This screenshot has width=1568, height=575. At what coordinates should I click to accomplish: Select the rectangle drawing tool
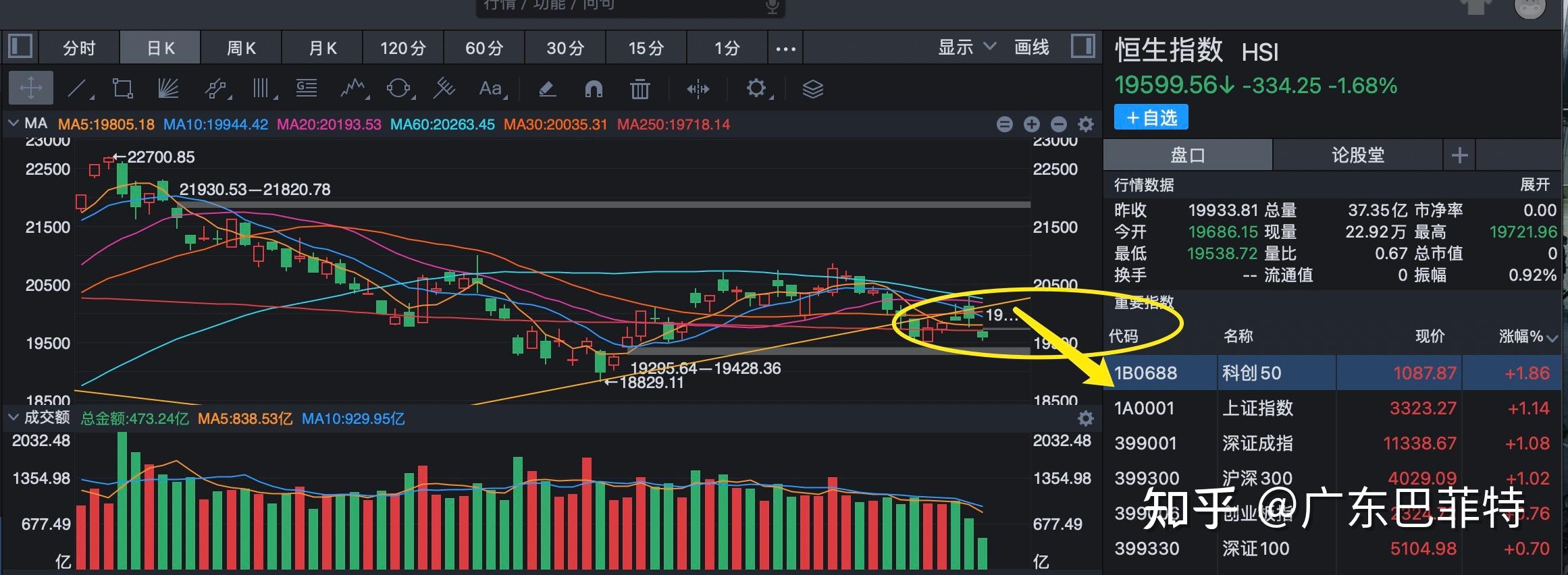coord(123,88)
